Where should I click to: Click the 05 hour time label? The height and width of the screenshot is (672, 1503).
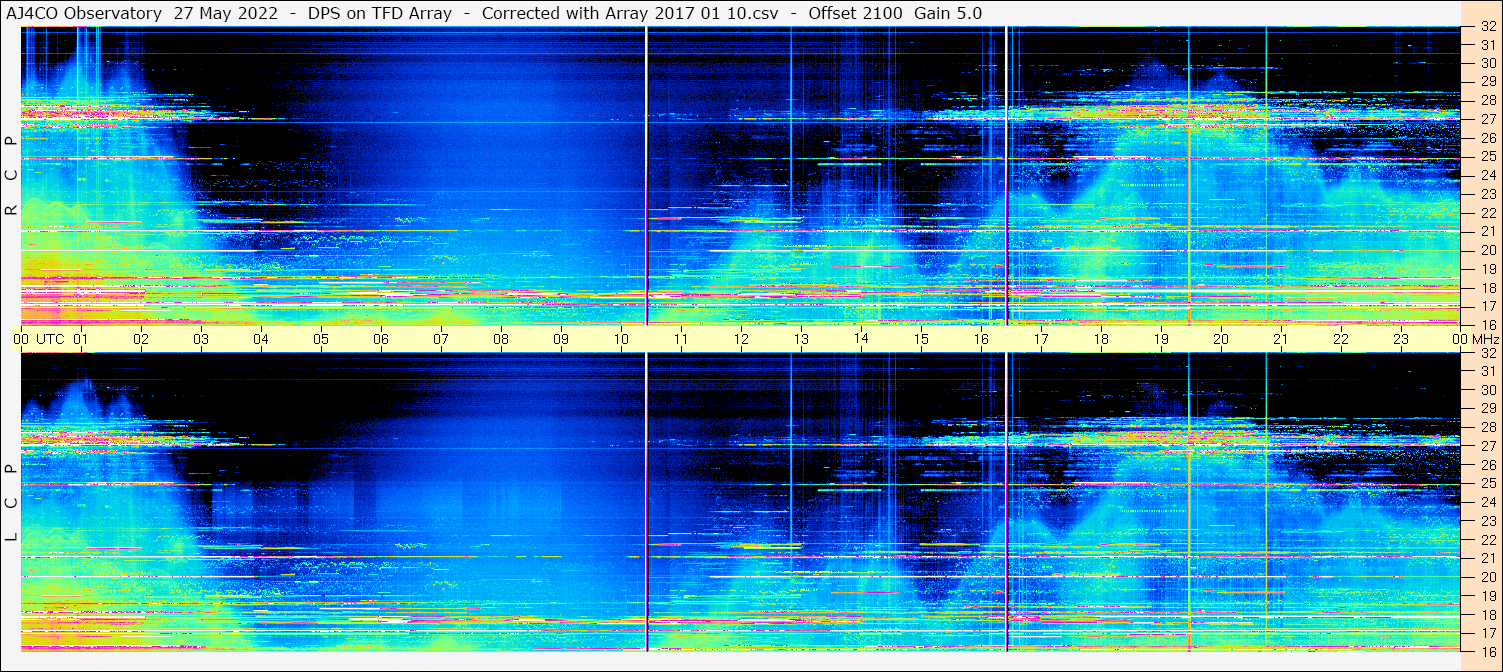321,339
